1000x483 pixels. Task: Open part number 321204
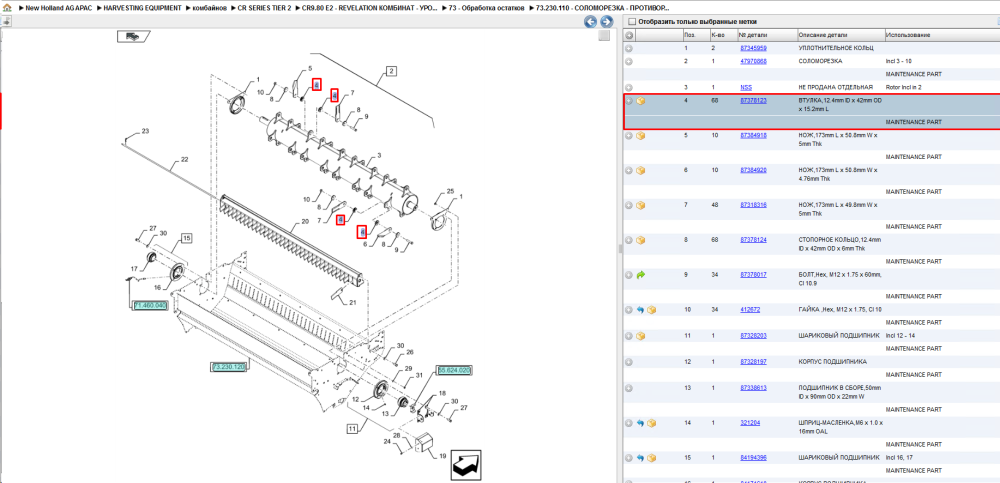pos(749,422)
